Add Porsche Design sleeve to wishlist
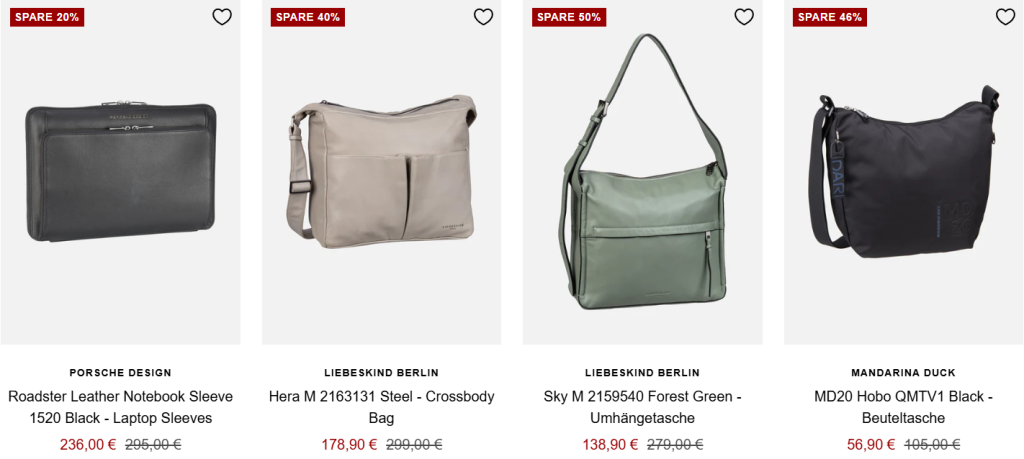This screenshot has width=1024, height=459. tap(222, 17)
